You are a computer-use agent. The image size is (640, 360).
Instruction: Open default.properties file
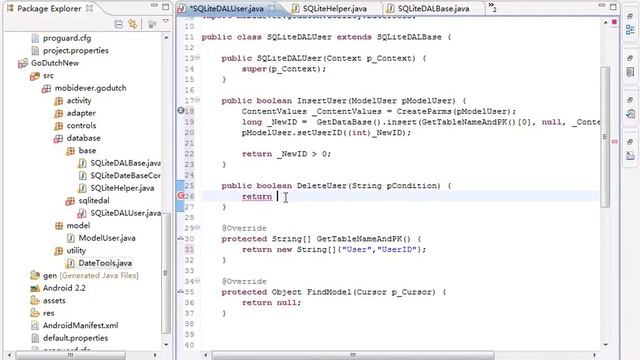pos(76,338)
